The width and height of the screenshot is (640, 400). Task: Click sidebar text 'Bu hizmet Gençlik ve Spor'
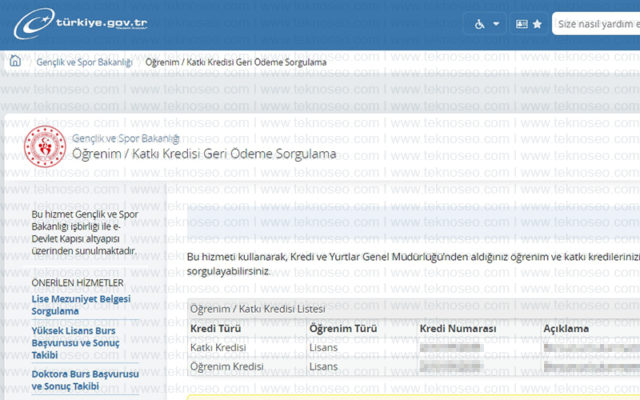pyautogui.click(x=85, y=232)
